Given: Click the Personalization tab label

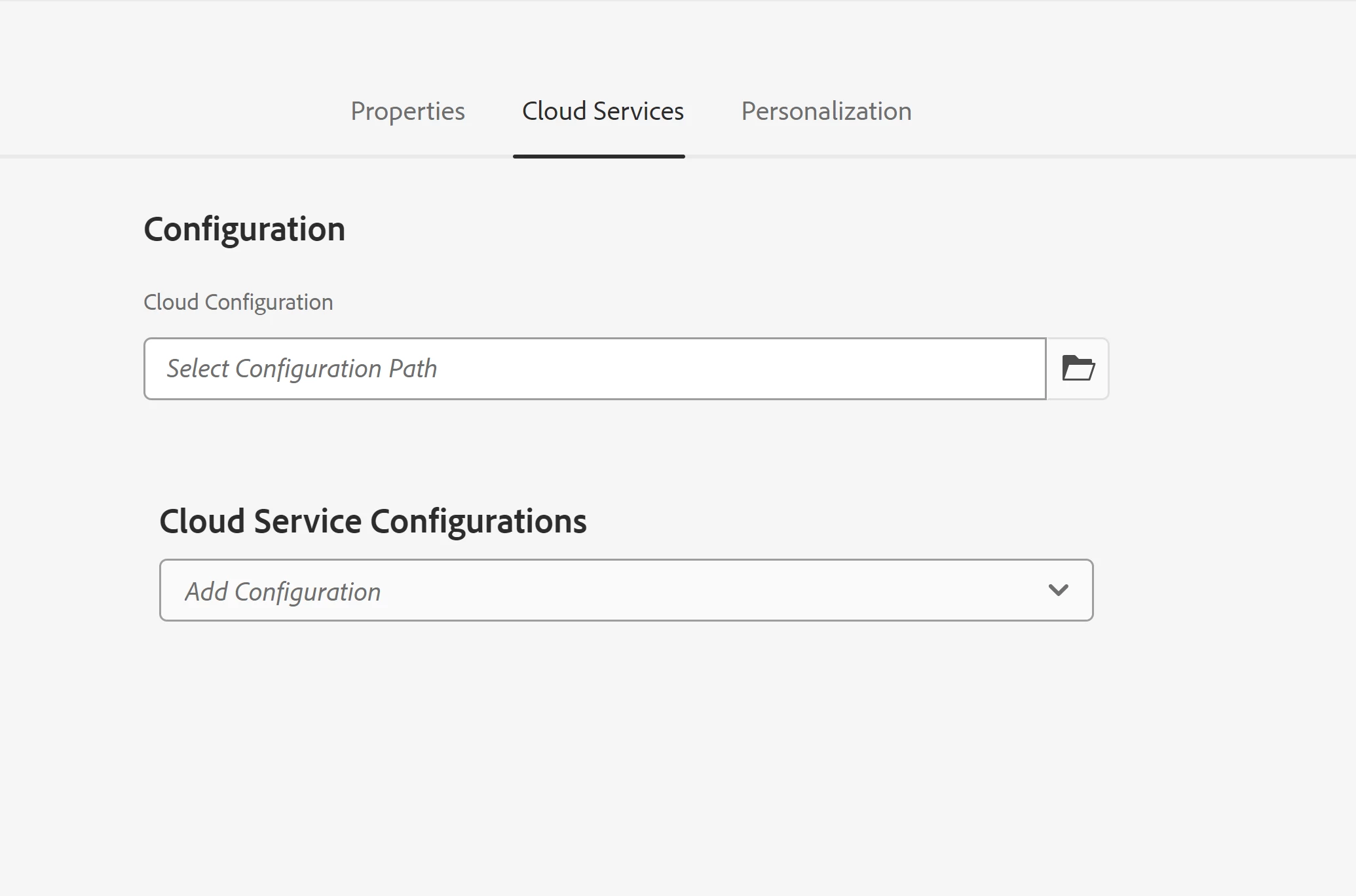Looking at the screenshot, I should (825, 111).
